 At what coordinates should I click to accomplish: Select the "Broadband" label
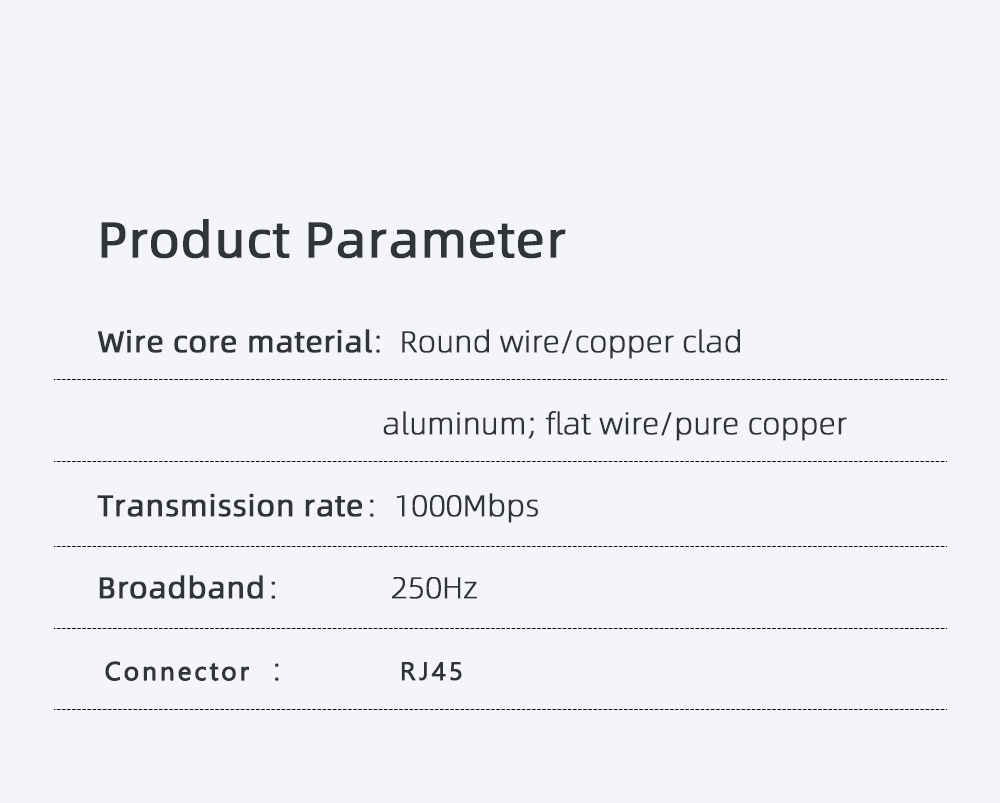pos(181,588)
